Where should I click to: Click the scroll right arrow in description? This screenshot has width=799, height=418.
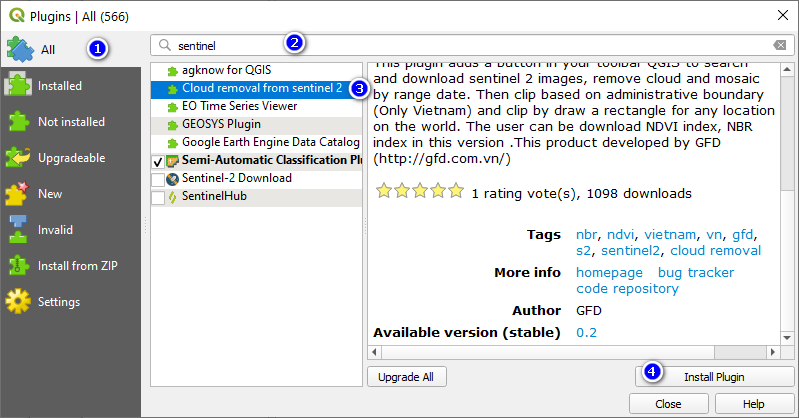[x=773, y=352]
